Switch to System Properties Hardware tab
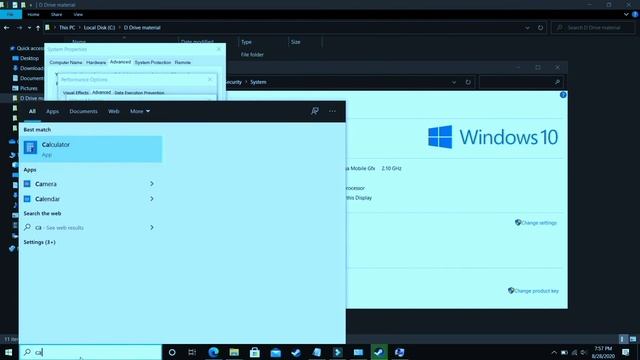The height and width of the screenshot is (360, 640). point(96,62)
